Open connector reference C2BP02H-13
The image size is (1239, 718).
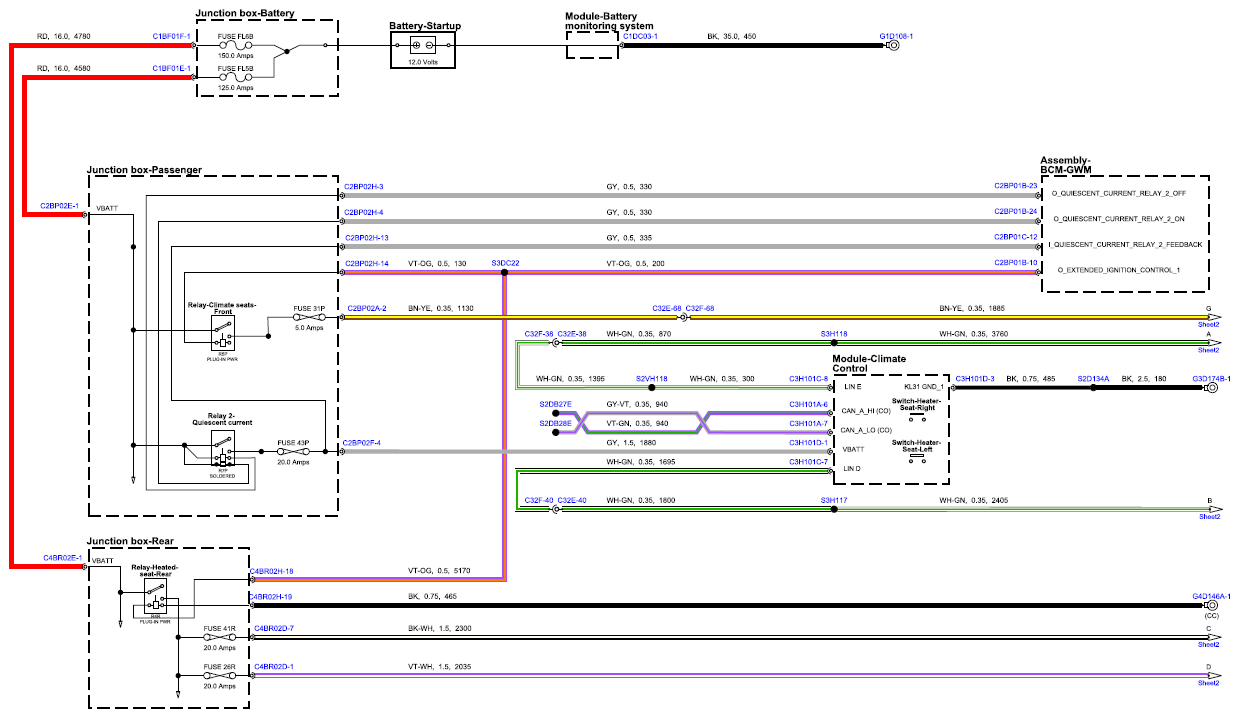366,238
